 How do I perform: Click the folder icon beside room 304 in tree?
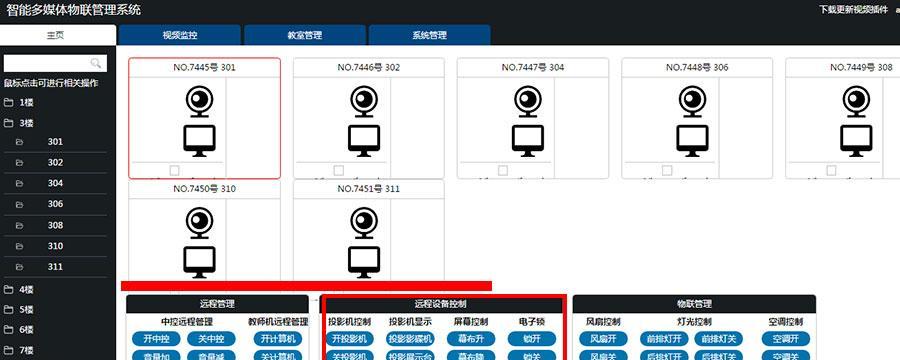click(20, 183)
